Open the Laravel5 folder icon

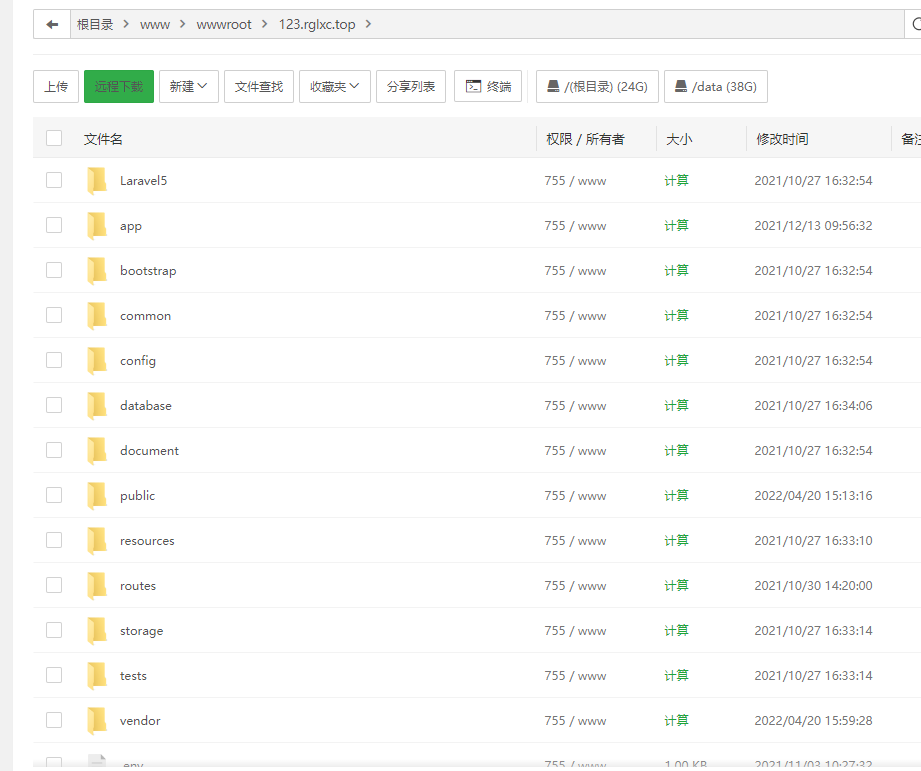[x=97, y=181]
